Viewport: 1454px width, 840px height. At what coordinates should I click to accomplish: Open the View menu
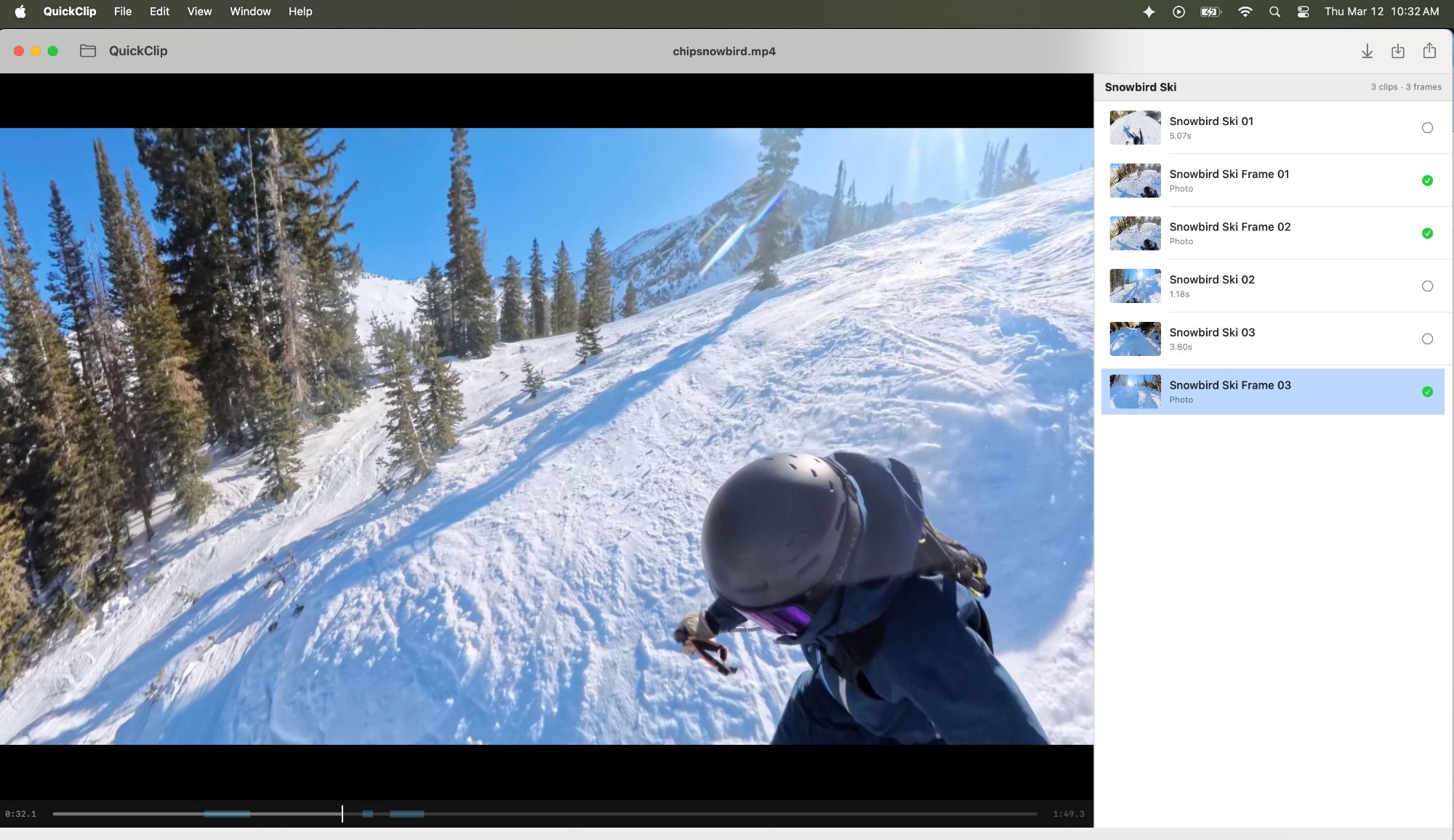(198, 11)
